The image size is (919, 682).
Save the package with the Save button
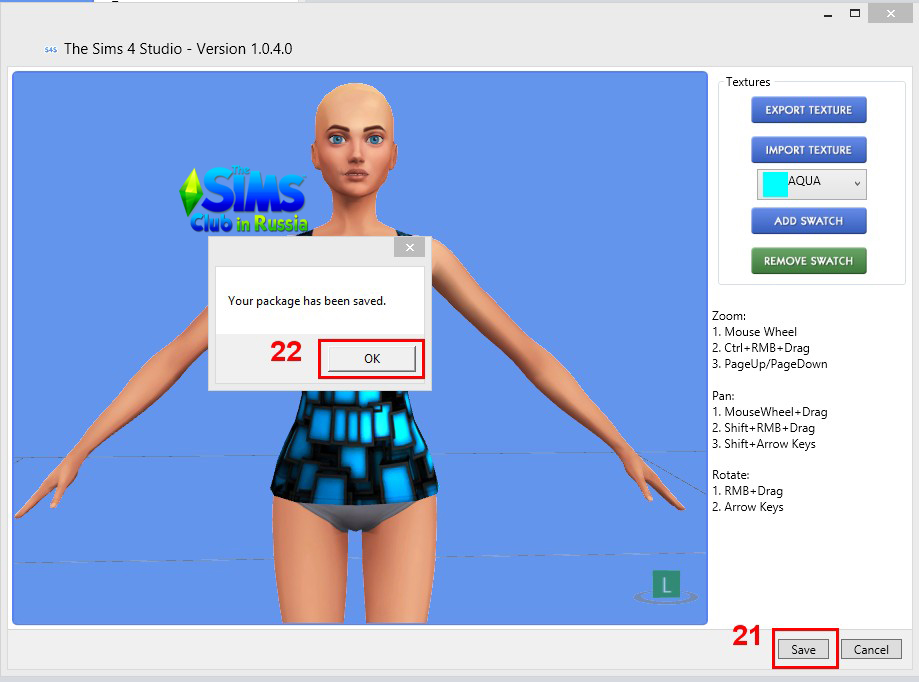click(x=803, y=649)
